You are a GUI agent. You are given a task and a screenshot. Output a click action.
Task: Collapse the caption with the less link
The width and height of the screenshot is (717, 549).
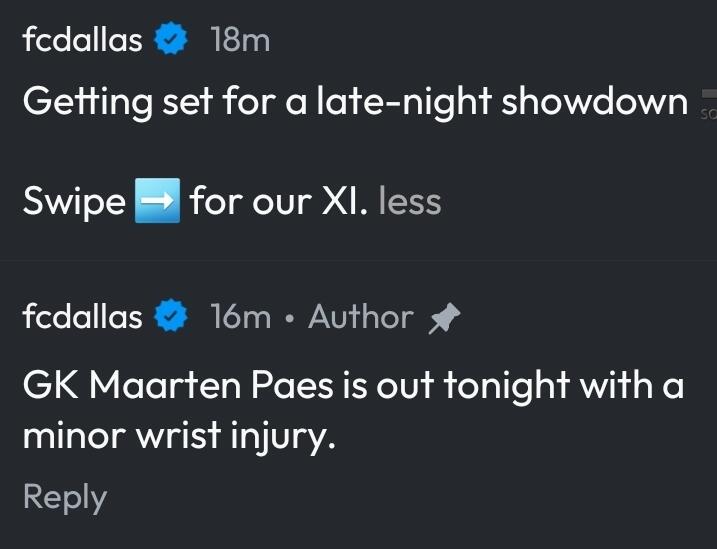click(x=410, y=202)
